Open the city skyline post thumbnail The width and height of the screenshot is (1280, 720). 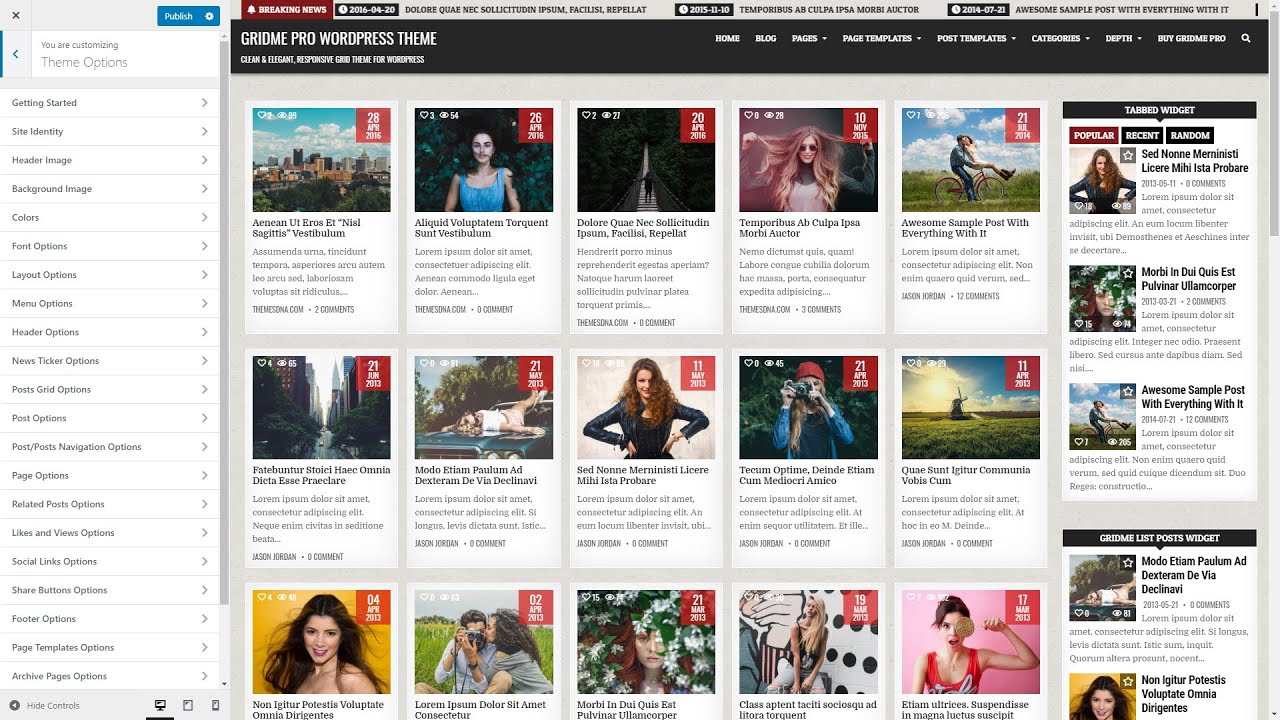click(x=321, y=160)
